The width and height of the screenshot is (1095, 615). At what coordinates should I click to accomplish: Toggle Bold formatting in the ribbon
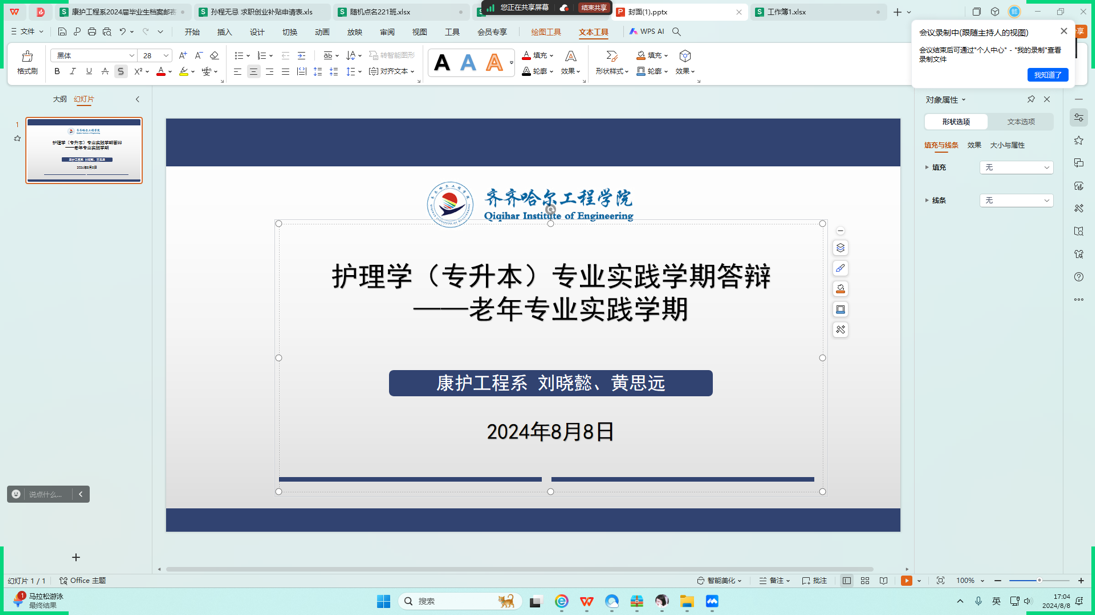pos(57,72)
